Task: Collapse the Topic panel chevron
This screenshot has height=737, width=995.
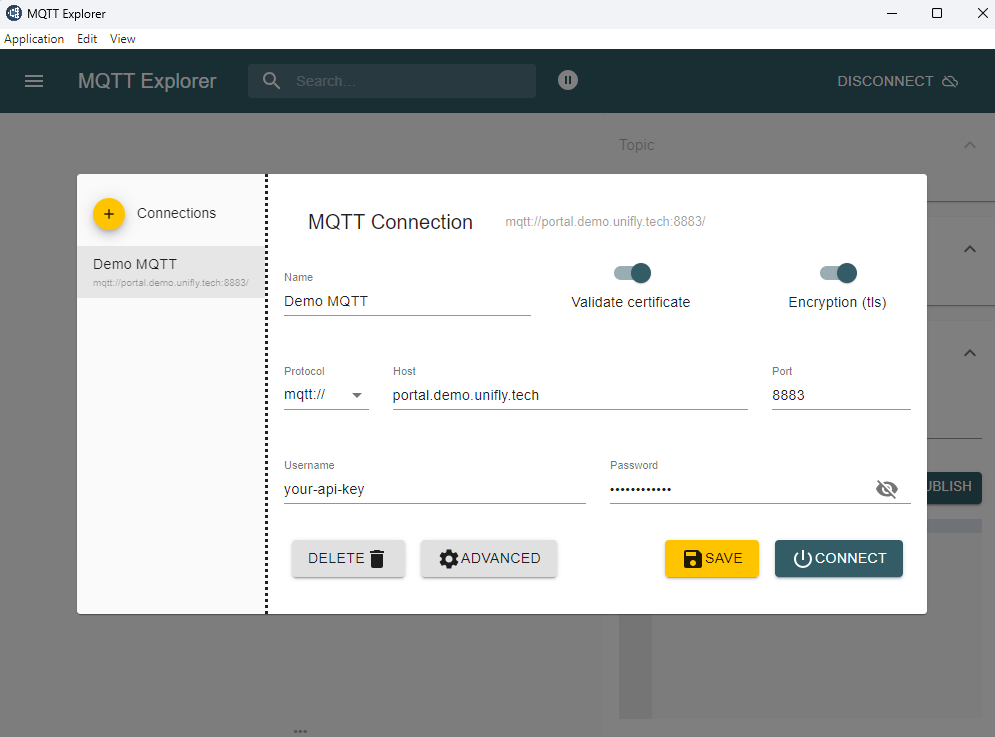Action: pos(969,145)
